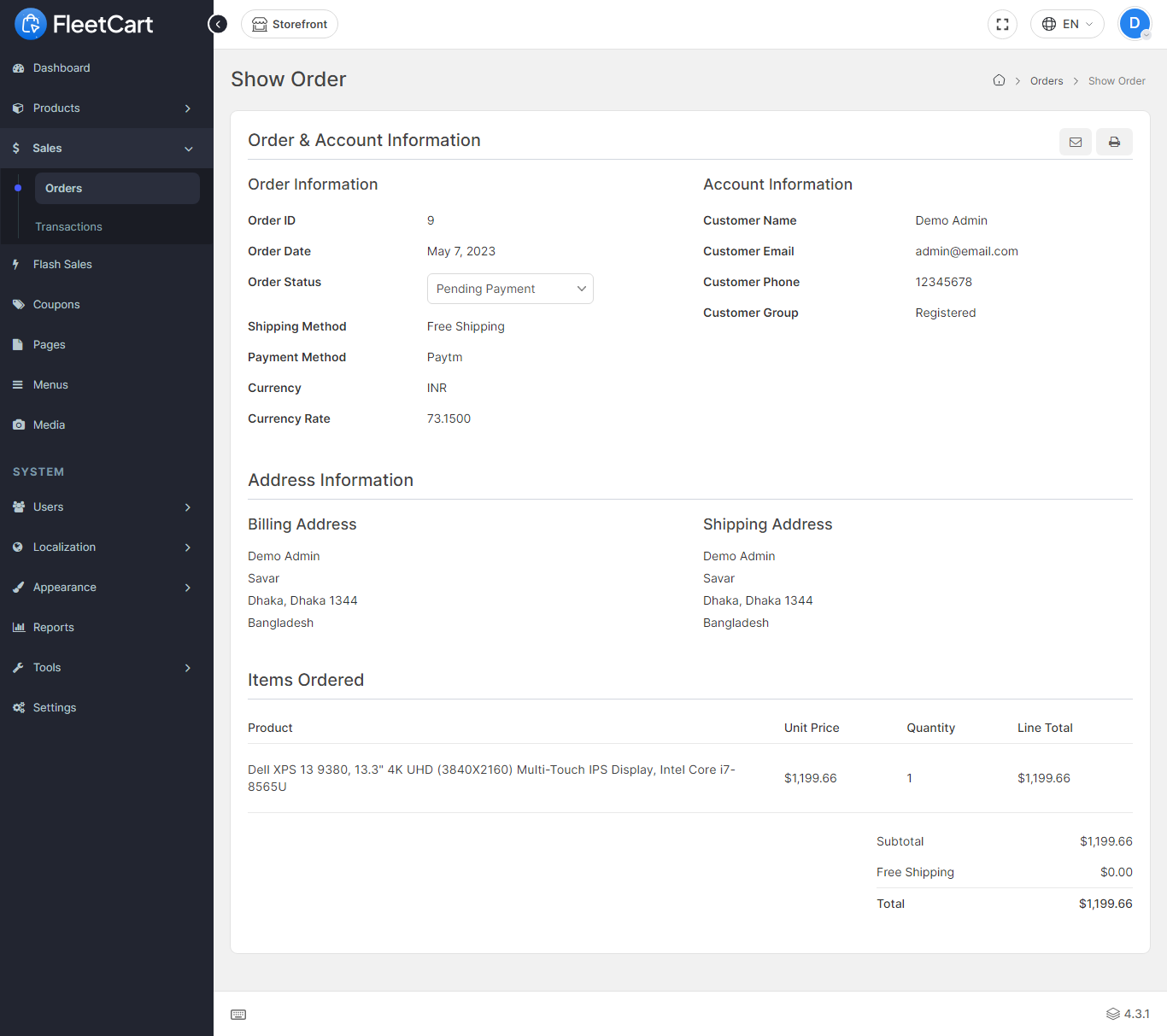Open the Pages section
Image resolution: width=1167 pixels, height=1036 pixels.
pyautogui.click(x=107, y=345)
